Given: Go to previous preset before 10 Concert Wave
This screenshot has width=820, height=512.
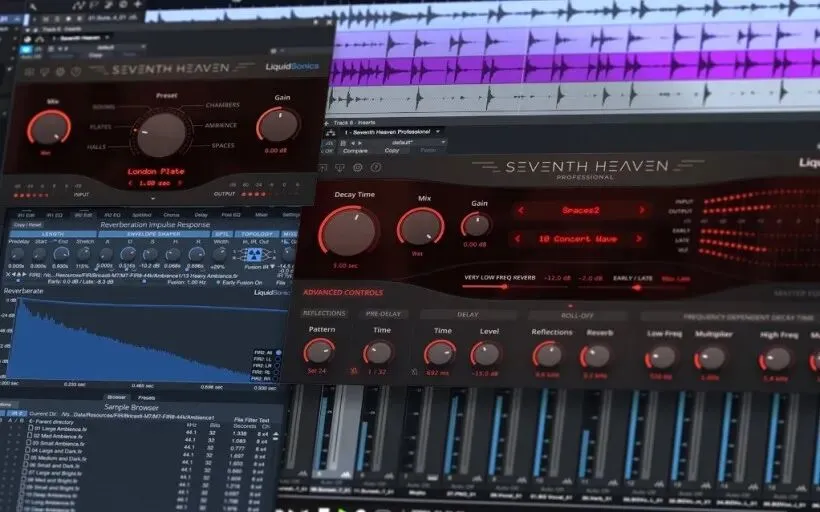Looking at the screenshot, I should (x=517, y=239).
